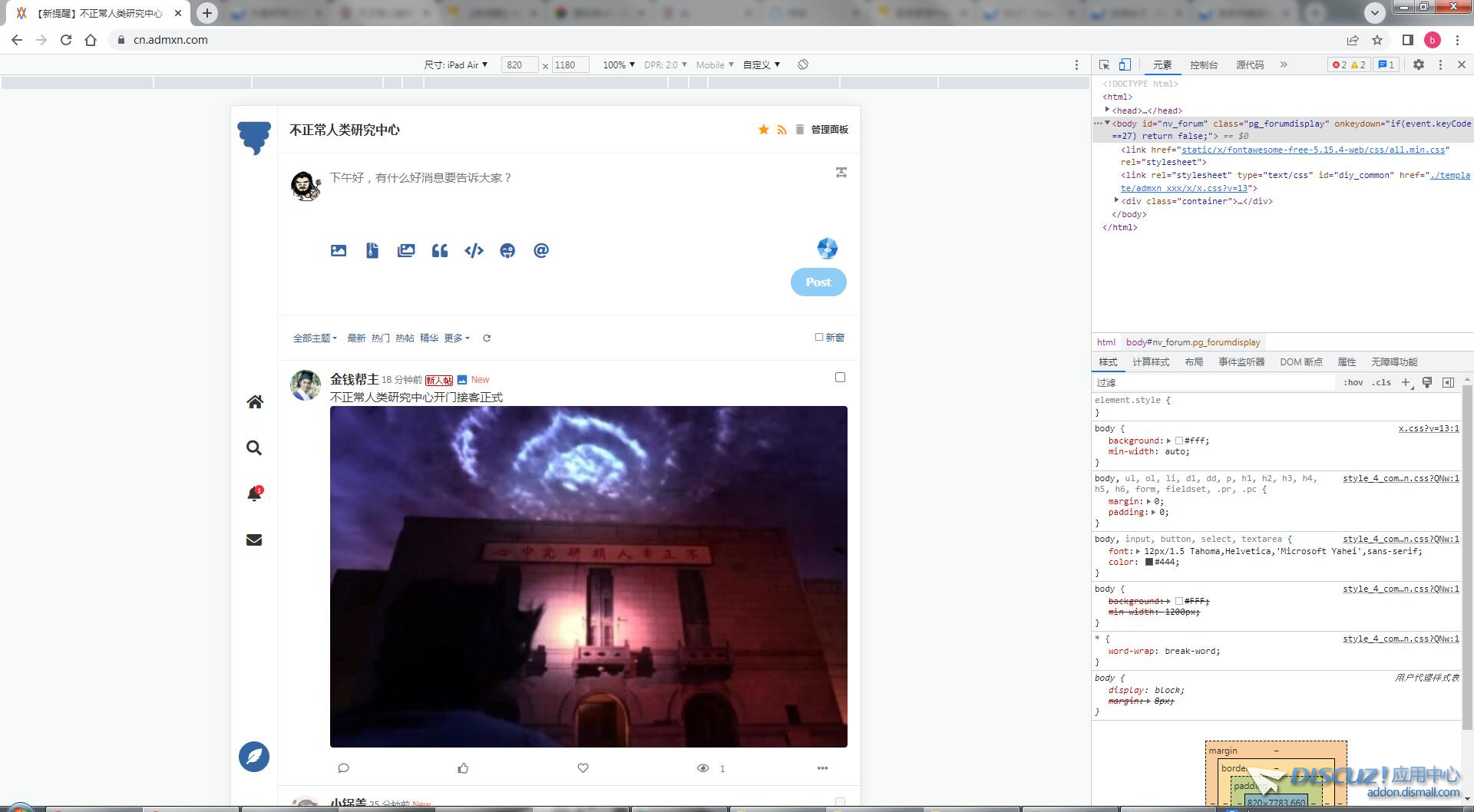Open the 全部主题 dropdown filter

pos(315,338)
